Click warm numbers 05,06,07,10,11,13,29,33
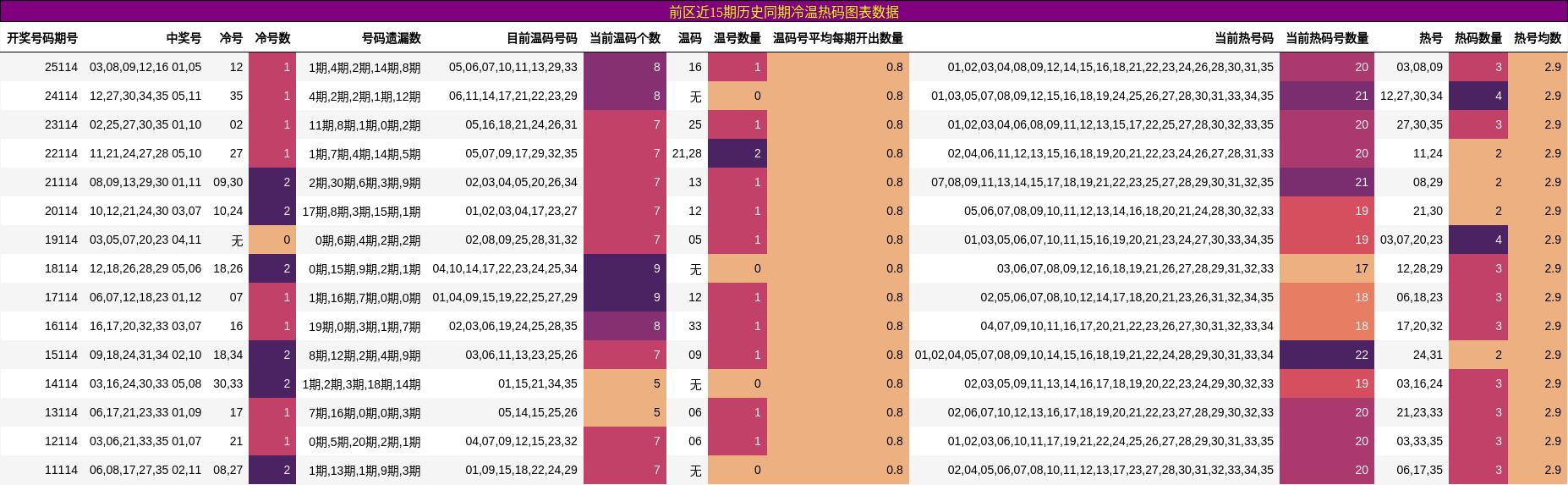The image size is (1568, 485). [x=513, y=67]
